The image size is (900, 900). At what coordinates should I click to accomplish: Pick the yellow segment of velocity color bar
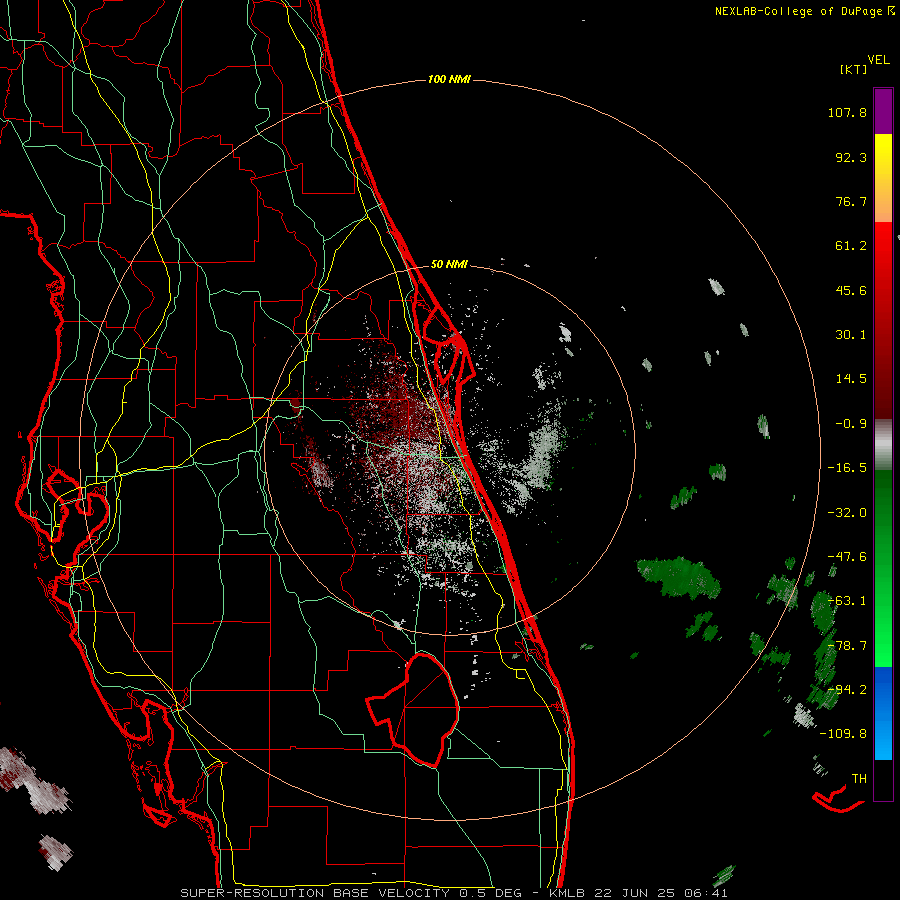883,178
